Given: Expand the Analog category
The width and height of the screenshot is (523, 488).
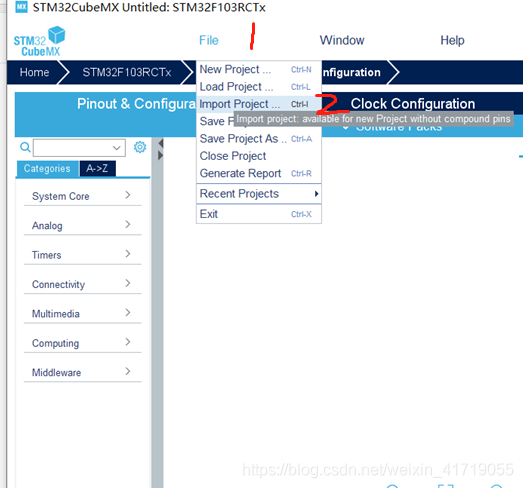Looking at the screenshot, I should tap(82, 225).
